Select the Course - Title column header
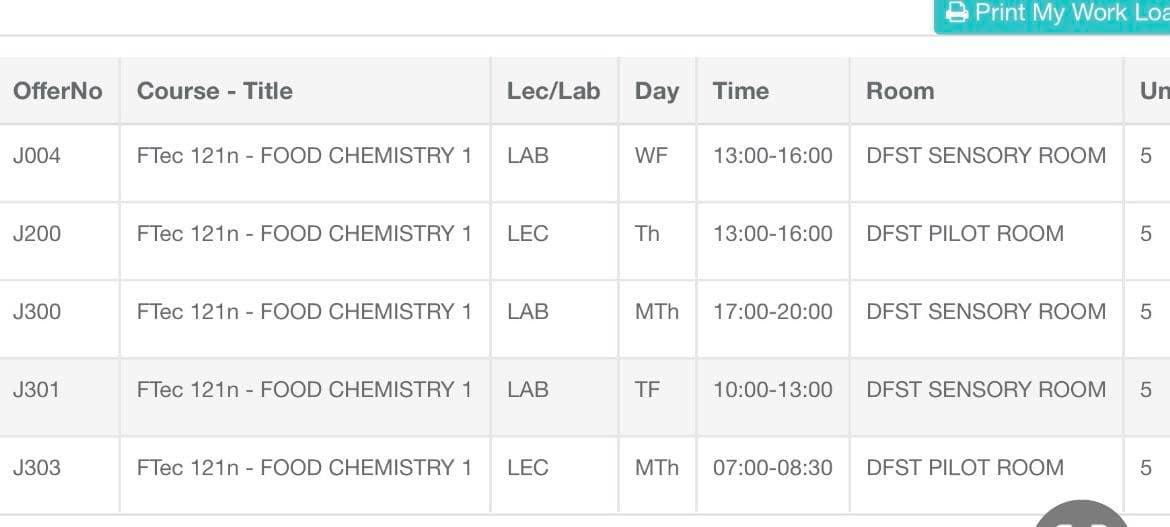Image resolution: width=1170 pixels, height=527 pixels. (215, 91)
